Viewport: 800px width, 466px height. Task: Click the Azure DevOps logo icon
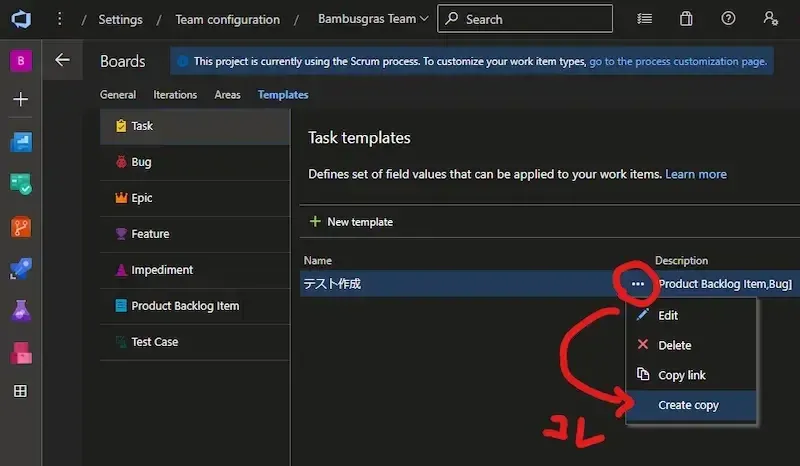21,19
